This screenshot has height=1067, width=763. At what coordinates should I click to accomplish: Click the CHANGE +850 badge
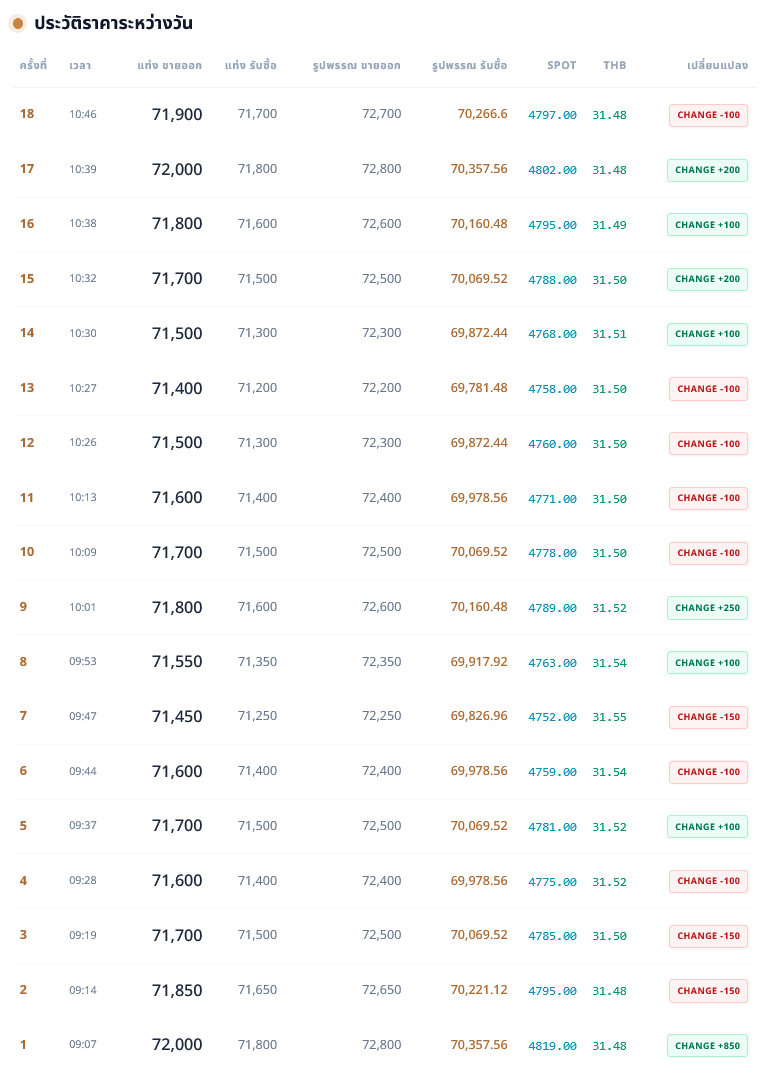[707, 1045]
